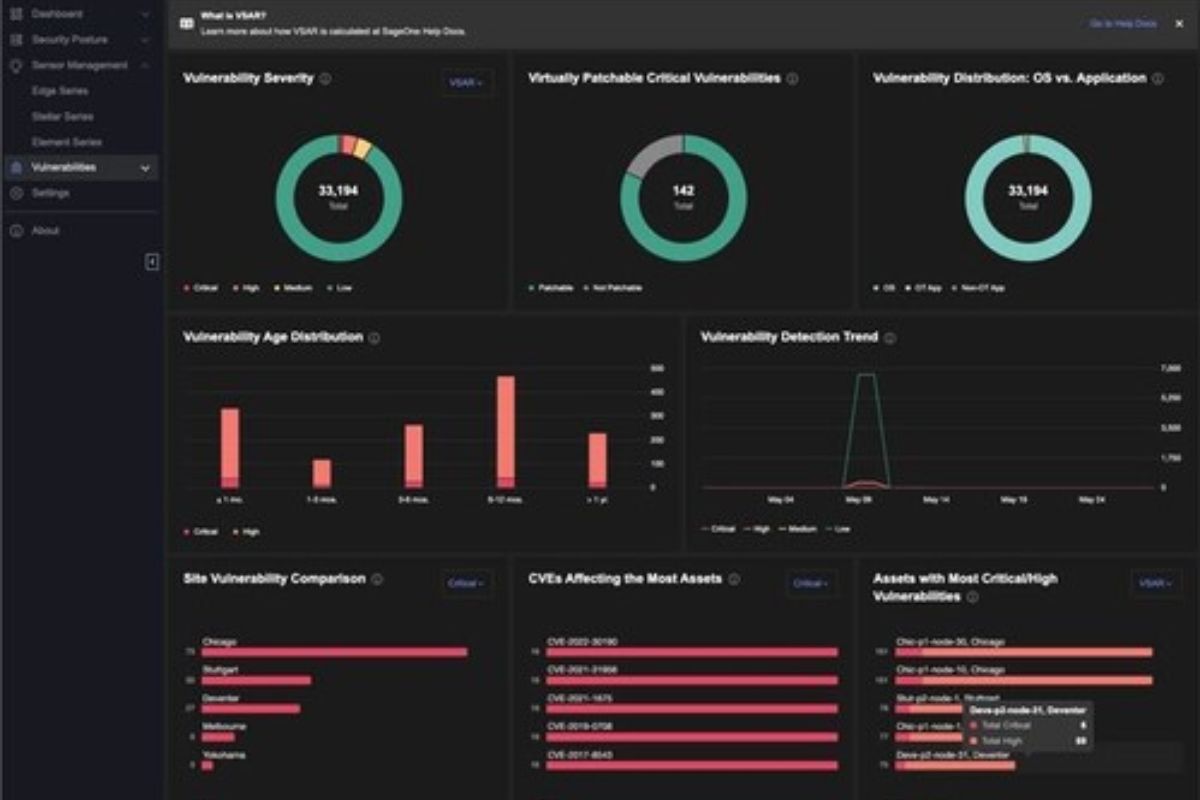Click the info icon beside Vulnerability Severity
Screen dimensions: 1200x800
pos(325,77)
